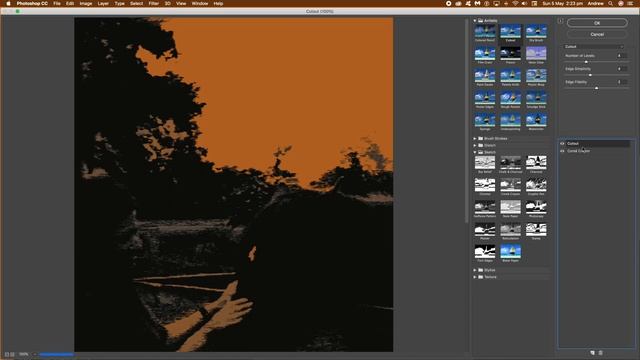640x360 pixels.
Task: Select the Plaster sketch filter
Action: [485, 229]
